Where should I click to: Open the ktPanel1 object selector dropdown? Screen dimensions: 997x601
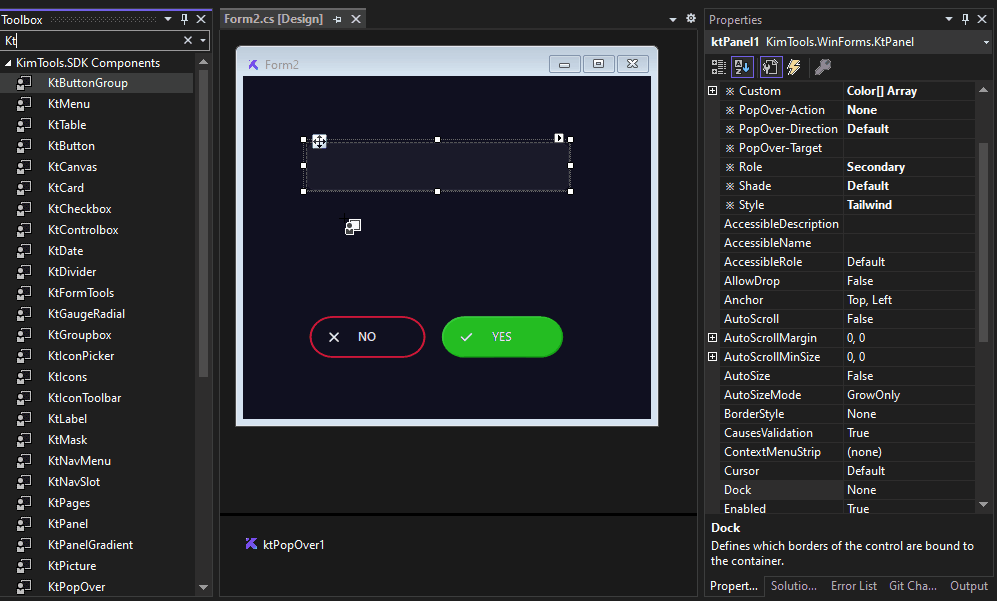click(x=985, y=42)
